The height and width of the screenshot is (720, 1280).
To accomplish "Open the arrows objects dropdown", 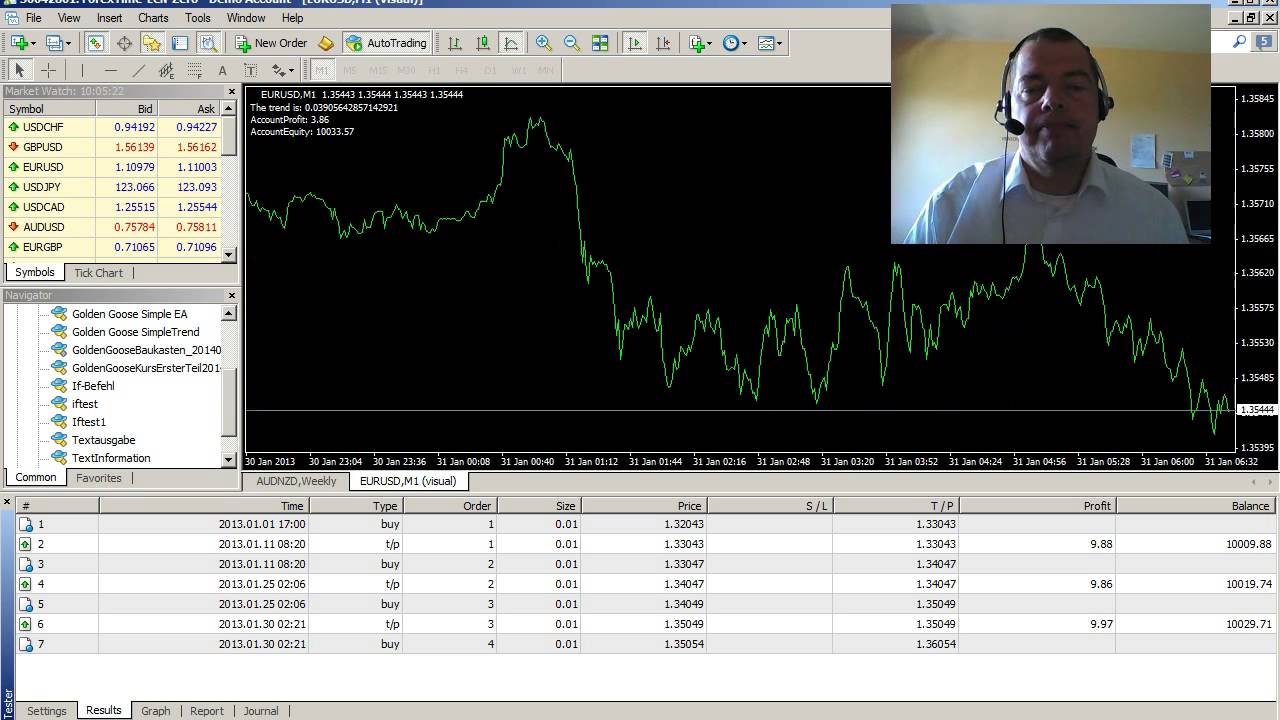I will click(x=283, y=70).
